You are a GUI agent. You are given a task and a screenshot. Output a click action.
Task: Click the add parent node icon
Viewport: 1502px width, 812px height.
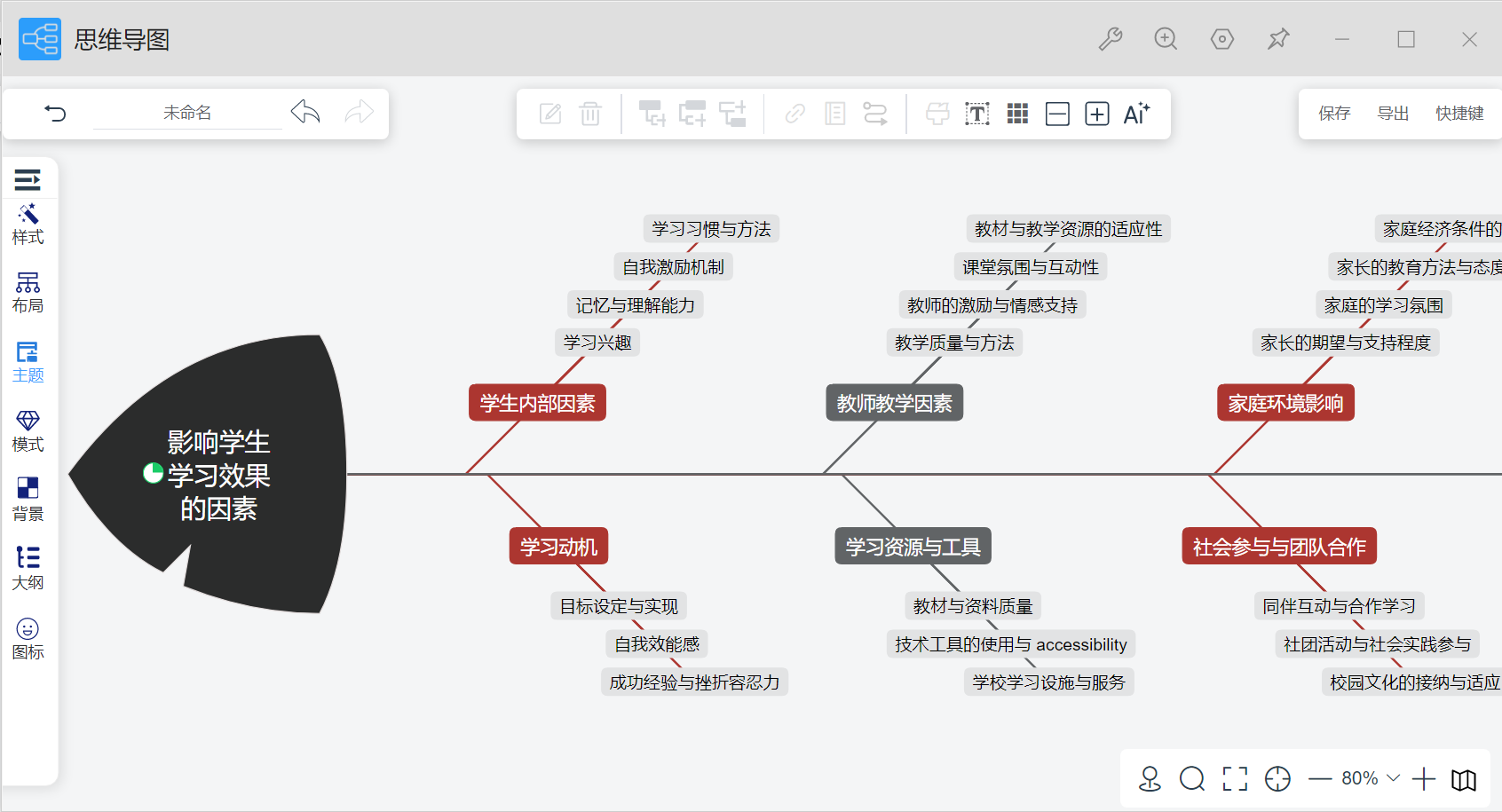pos(733,114)
